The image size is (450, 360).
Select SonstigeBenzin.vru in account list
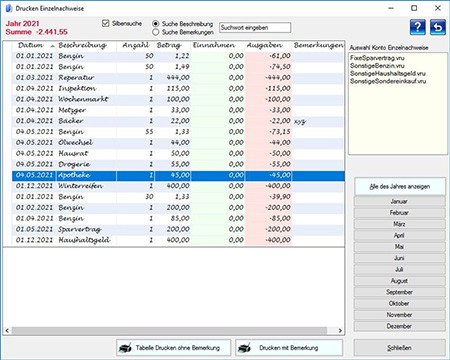[377, 66]
